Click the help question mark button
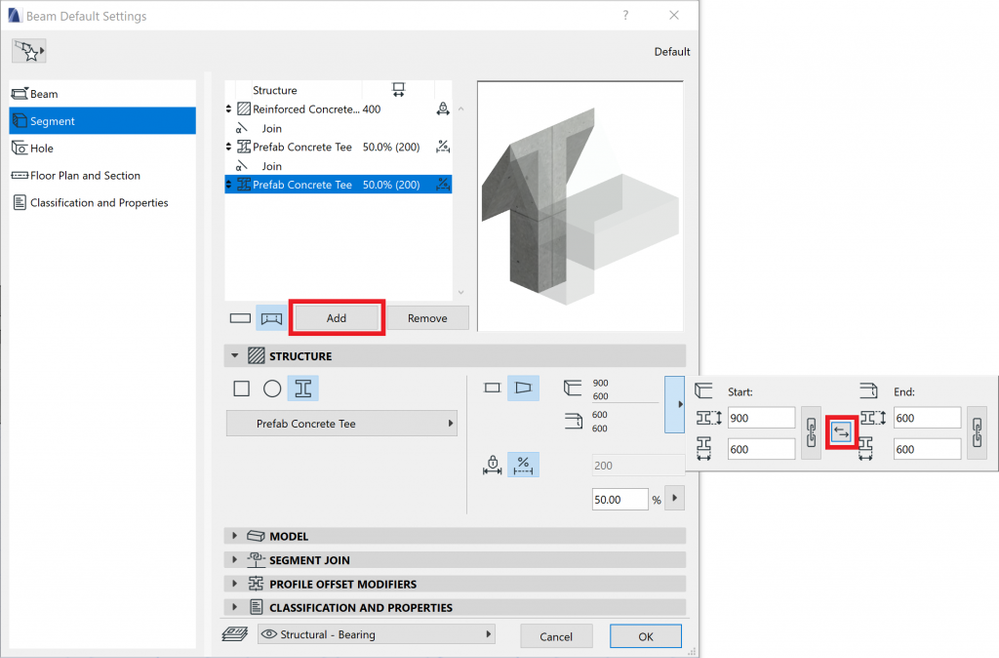The width and height of the screenshot is (999, 658). (x=626, y=15)
